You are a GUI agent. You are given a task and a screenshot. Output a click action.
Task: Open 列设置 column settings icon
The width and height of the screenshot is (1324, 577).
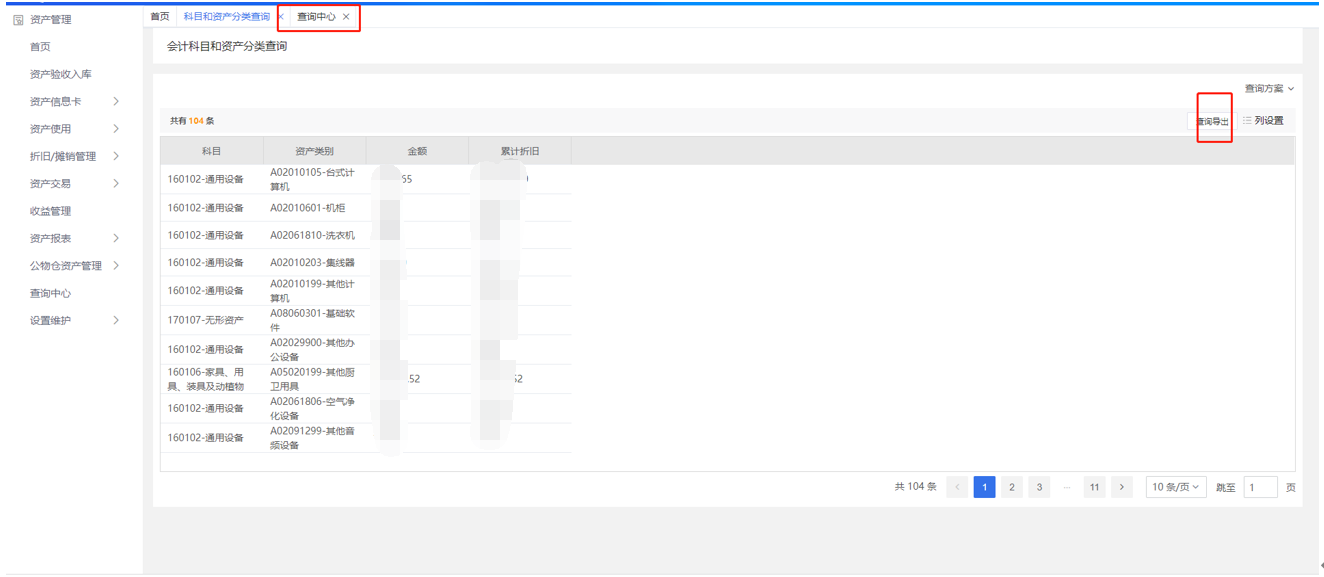(x=1247, y=121)
